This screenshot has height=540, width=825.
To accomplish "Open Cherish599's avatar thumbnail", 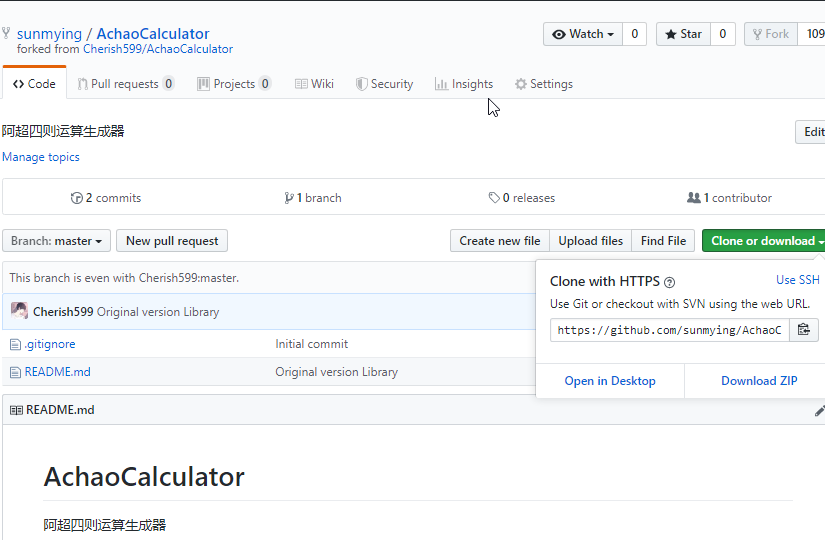I will [x=19, y=311].
